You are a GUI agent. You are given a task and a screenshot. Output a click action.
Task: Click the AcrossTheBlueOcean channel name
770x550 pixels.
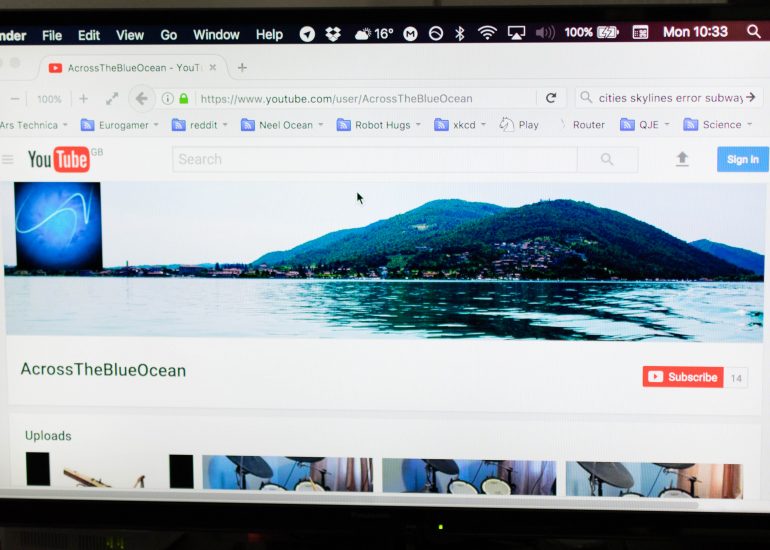103,370
